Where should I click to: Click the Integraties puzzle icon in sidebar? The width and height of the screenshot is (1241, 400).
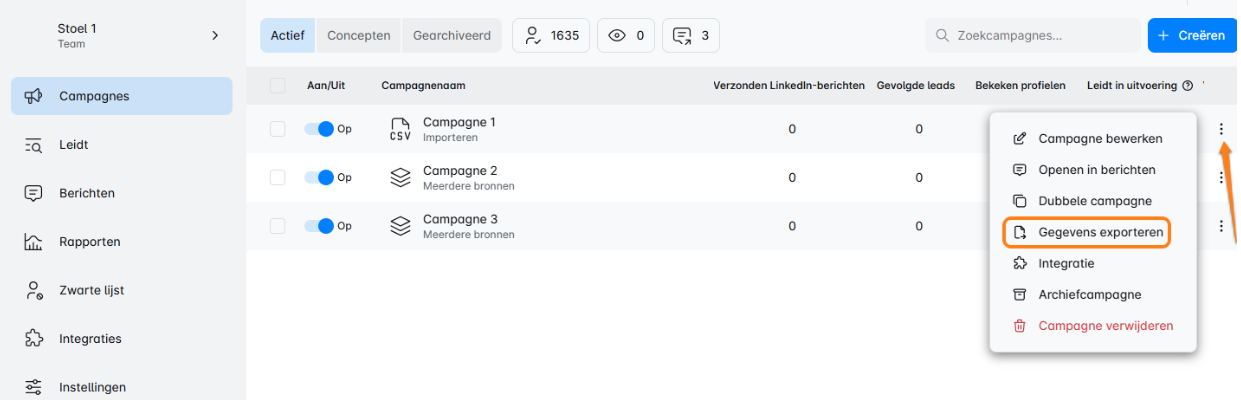(x=33, y=338)
